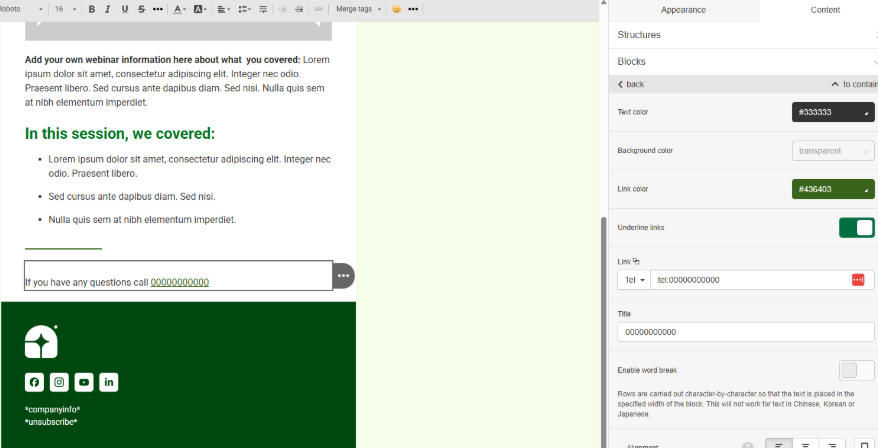Image resolution: width=878 pixels, height=448 pixels.
Task: Underline the selected text
Action: coord(125,9)
